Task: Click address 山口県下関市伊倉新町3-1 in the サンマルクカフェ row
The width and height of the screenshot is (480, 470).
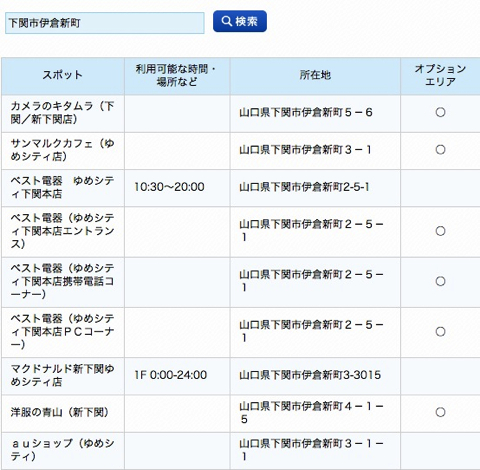Action: click(x=305, y=150)
